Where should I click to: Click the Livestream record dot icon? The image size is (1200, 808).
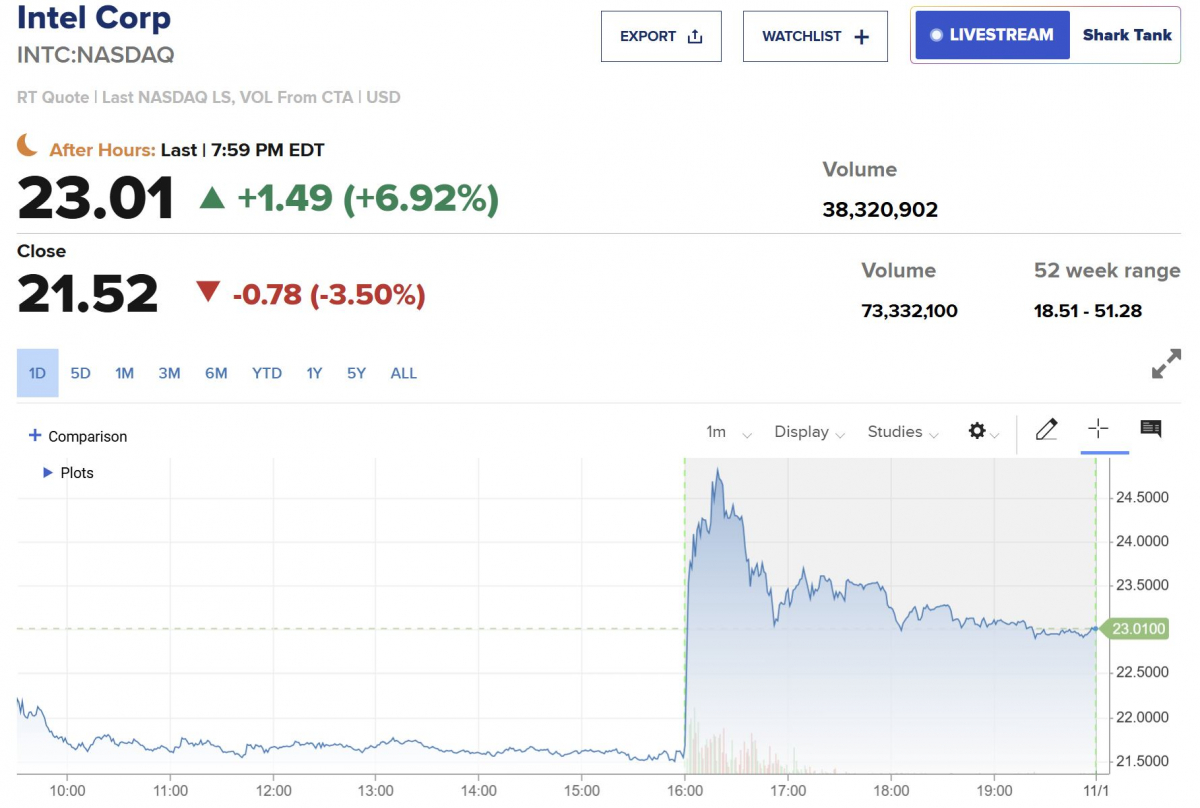click(x=936, y=35)
